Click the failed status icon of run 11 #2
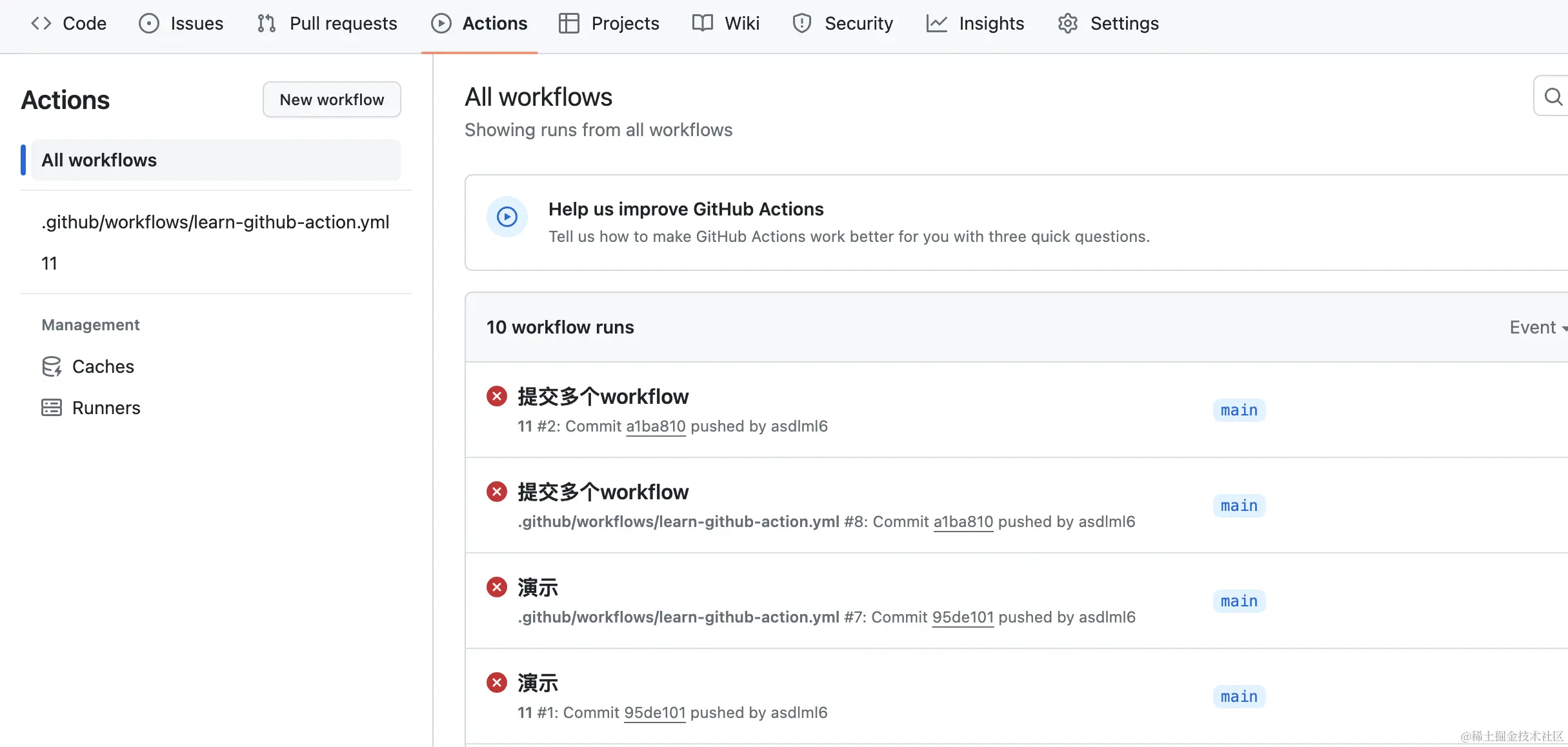This screenshot has width=1568, height=747. (x=496, y=396)
